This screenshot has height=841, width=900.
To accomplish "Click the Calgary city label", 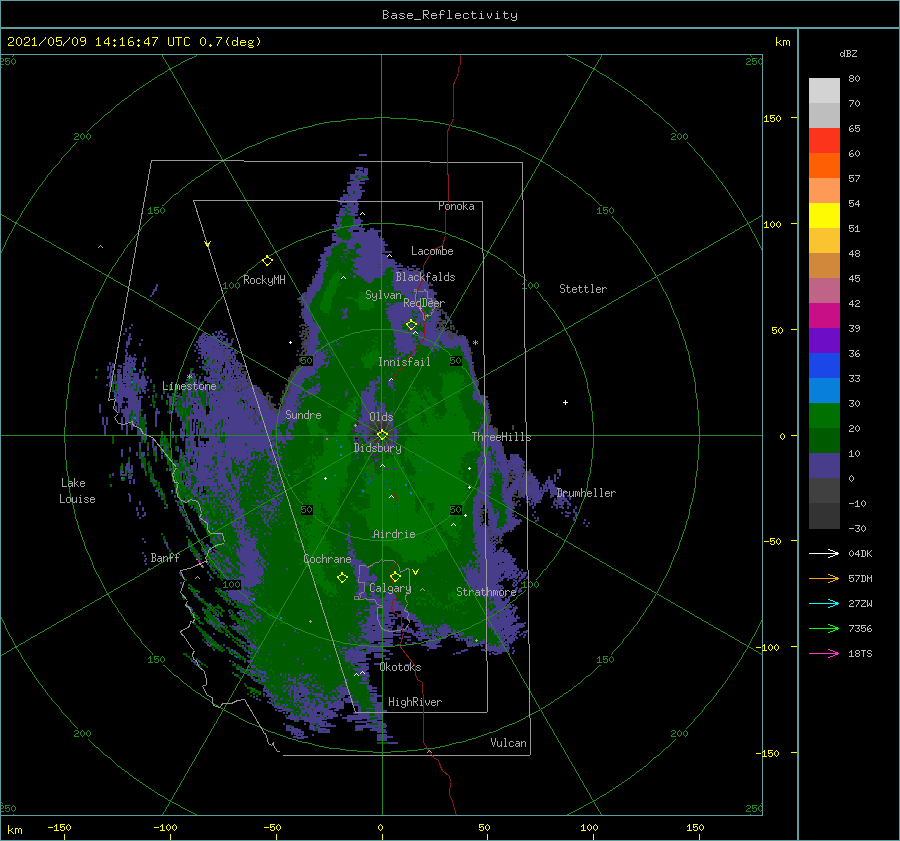I will coord(390,588).
